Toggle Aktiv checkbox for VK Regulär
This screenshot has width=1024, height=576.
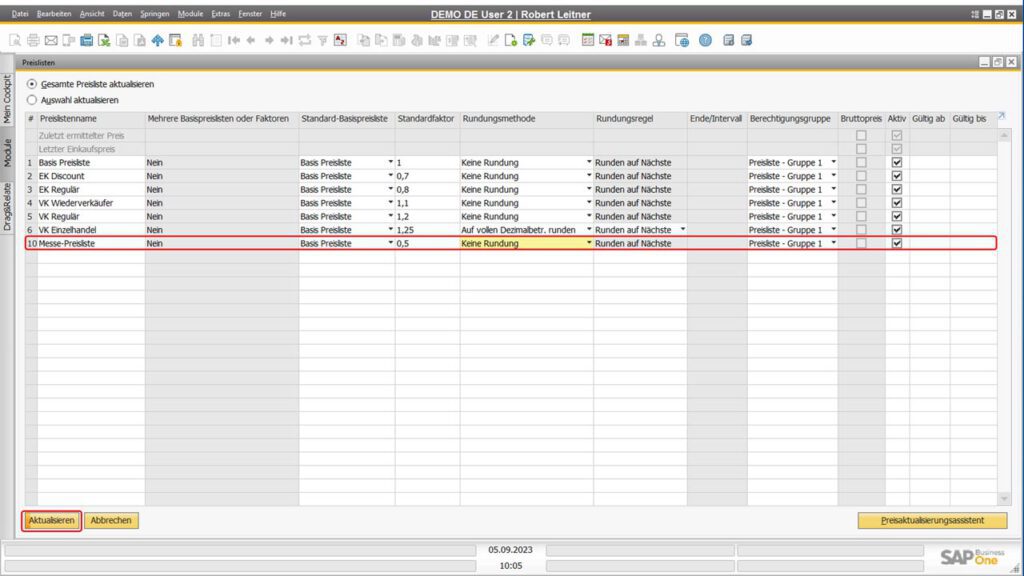point(897,216)
